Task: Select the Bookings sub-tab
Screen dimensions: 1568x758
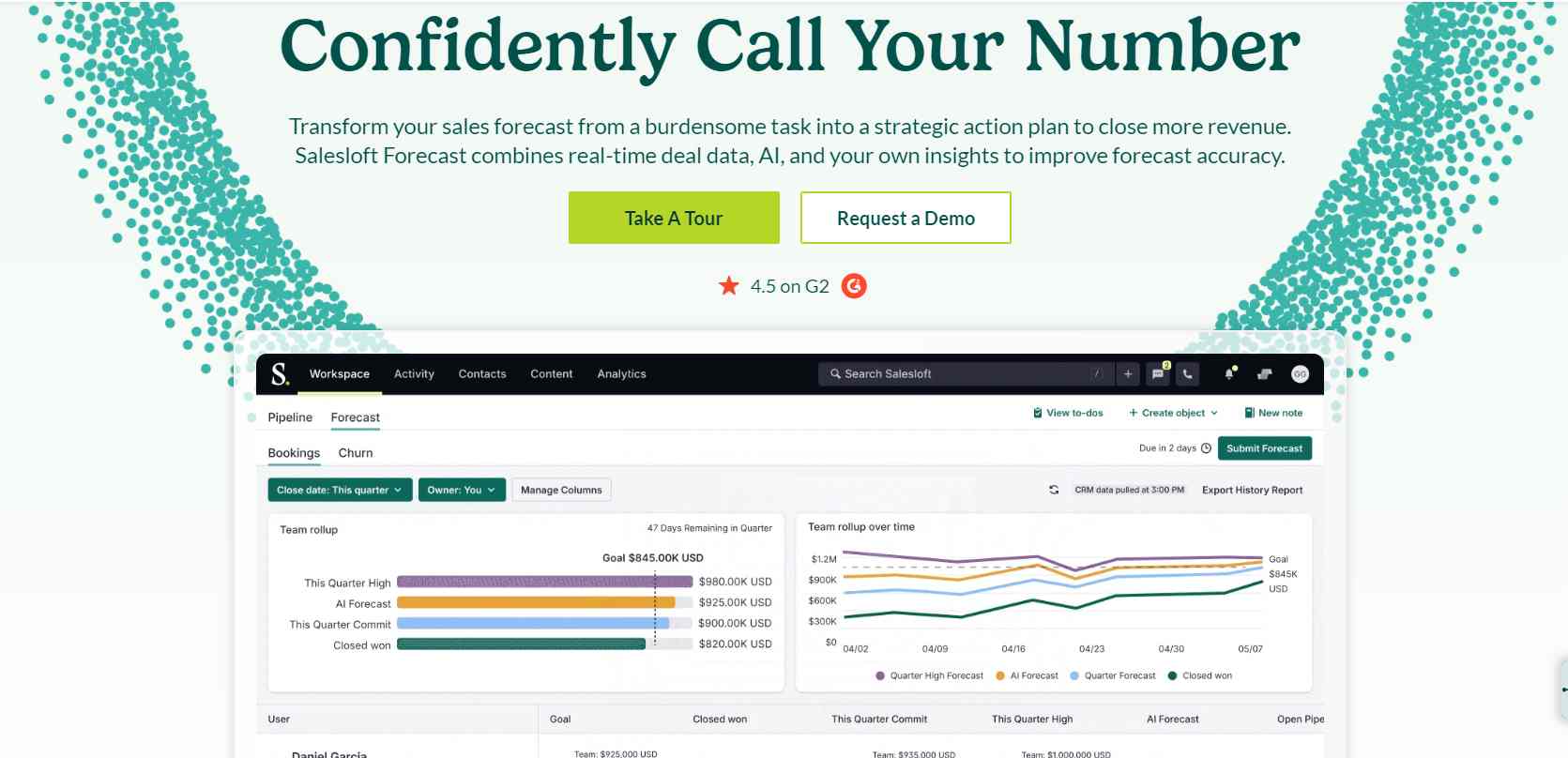Action: coord(294,453)
